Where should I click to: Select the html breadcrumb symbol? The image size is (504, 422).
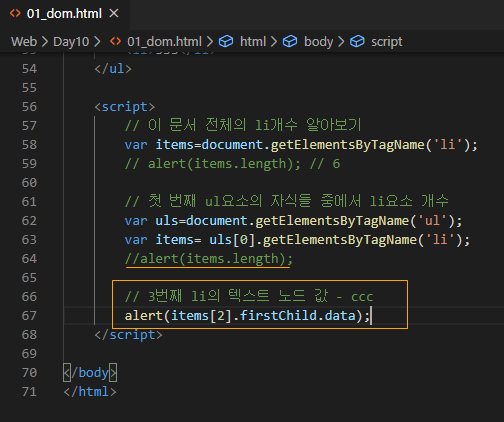[253, 42]
